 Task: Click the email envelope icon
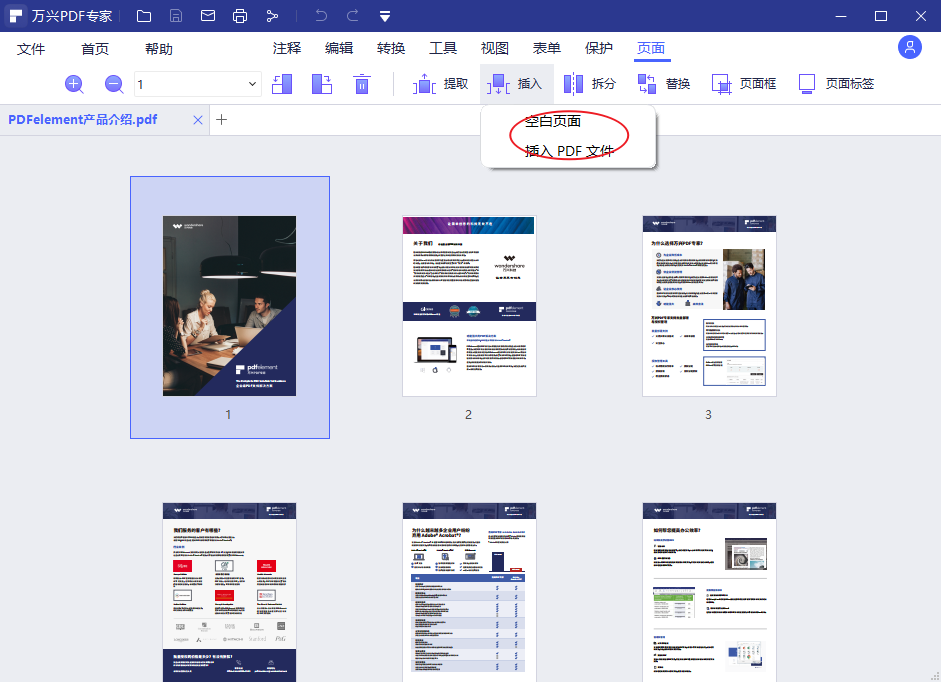pos(208,16)
